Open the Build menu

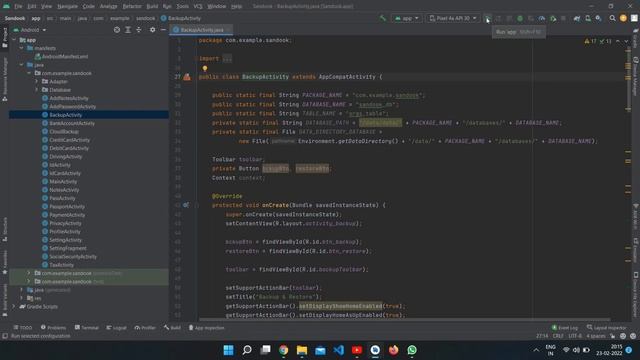(152, 7)
